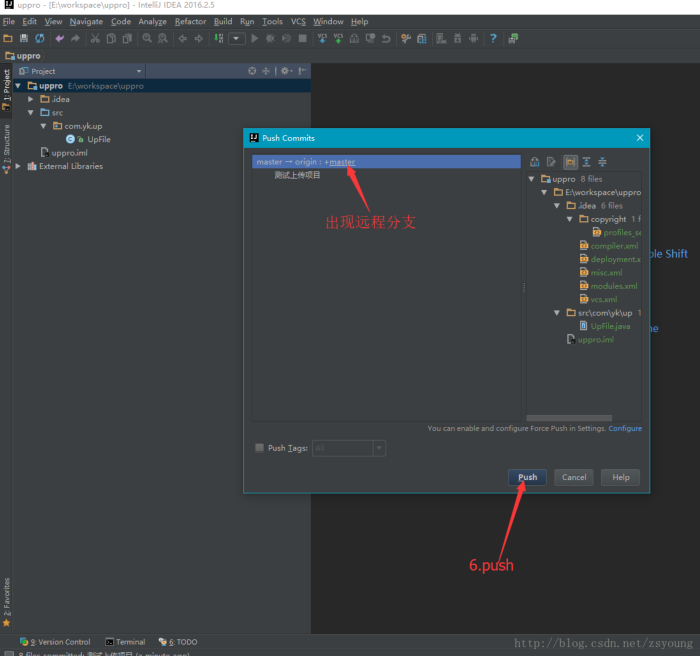700x656 pixels.
Task: Open the Push Tags dropdown
Action: pos(379,448)
